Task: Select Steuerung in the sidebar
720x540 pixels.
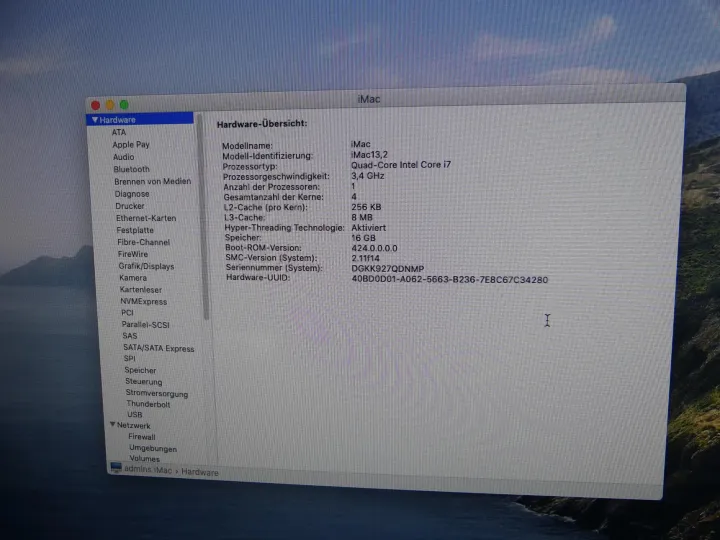Action: (x=144, y=382)
